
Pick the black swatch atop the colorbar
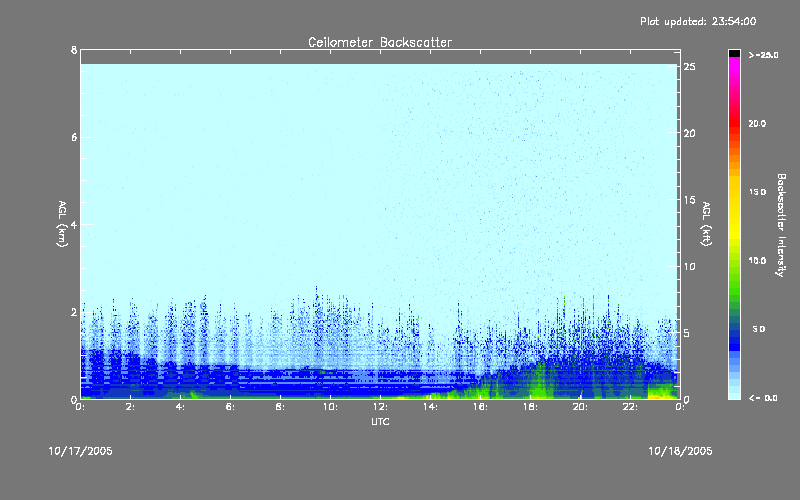click(734, 53)
